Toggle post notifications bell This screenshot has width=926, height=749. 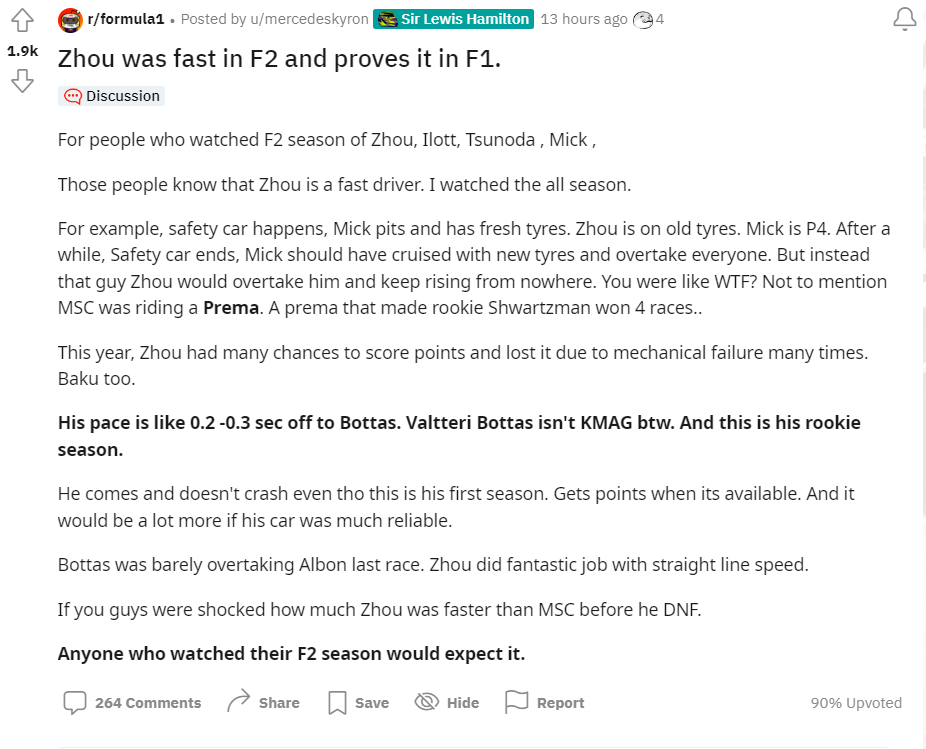coord(904,19)
